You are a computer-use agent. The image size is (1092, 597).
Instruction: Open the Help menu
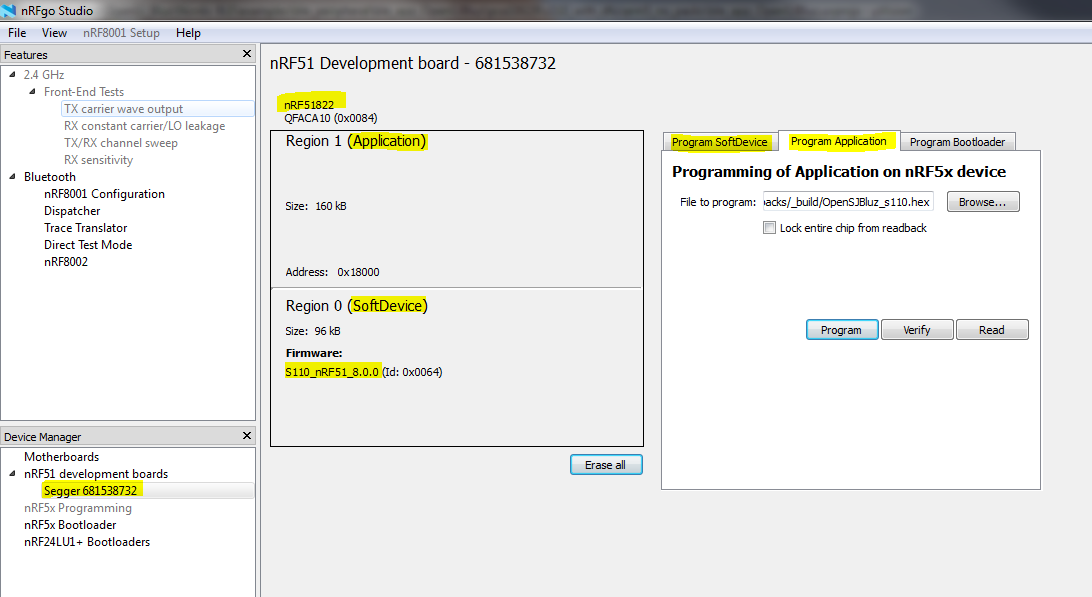tap(188, 33)
